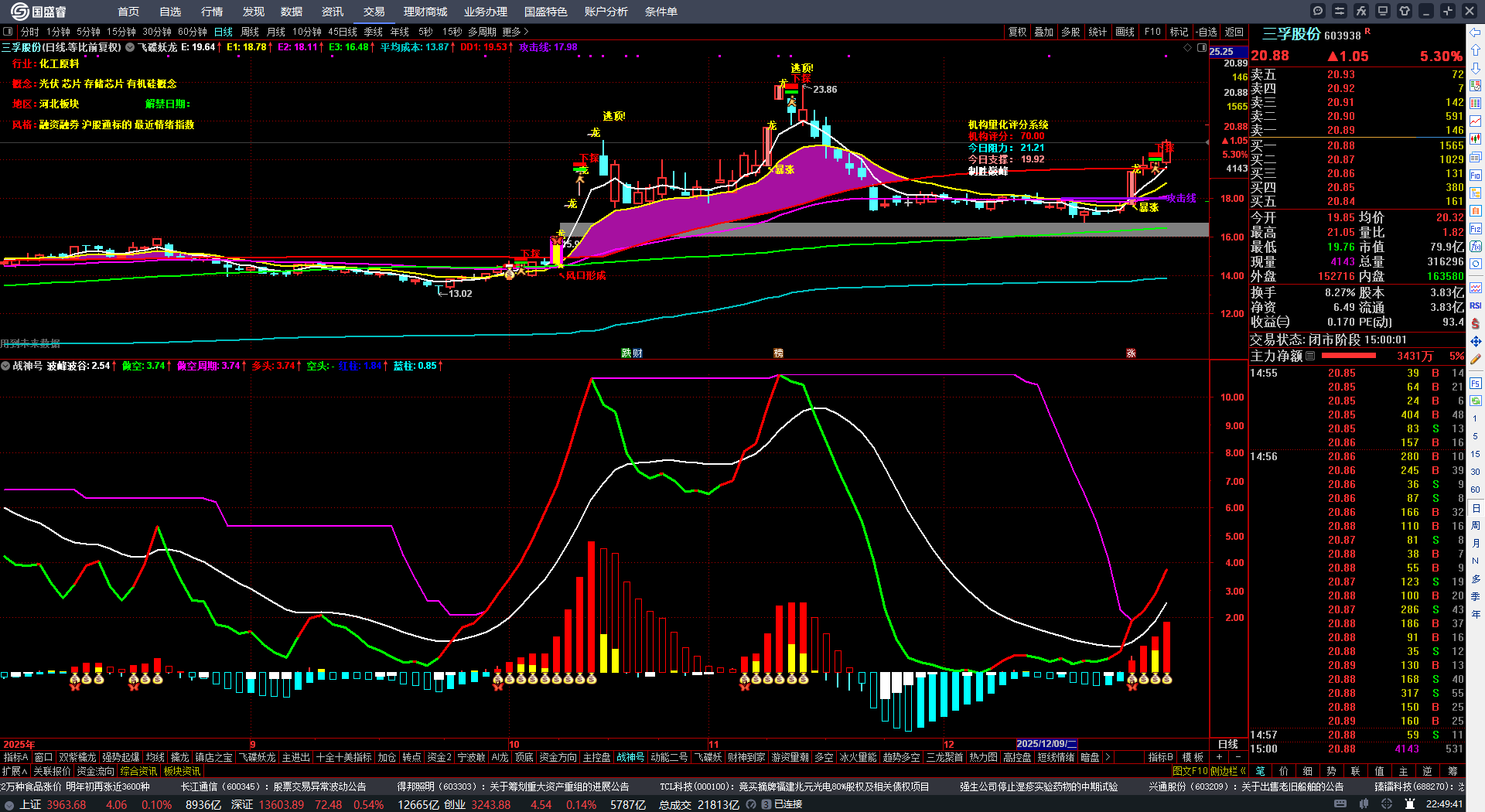Click the window layout icon left of 分时
1485x812 pixels.
[8, 32]
